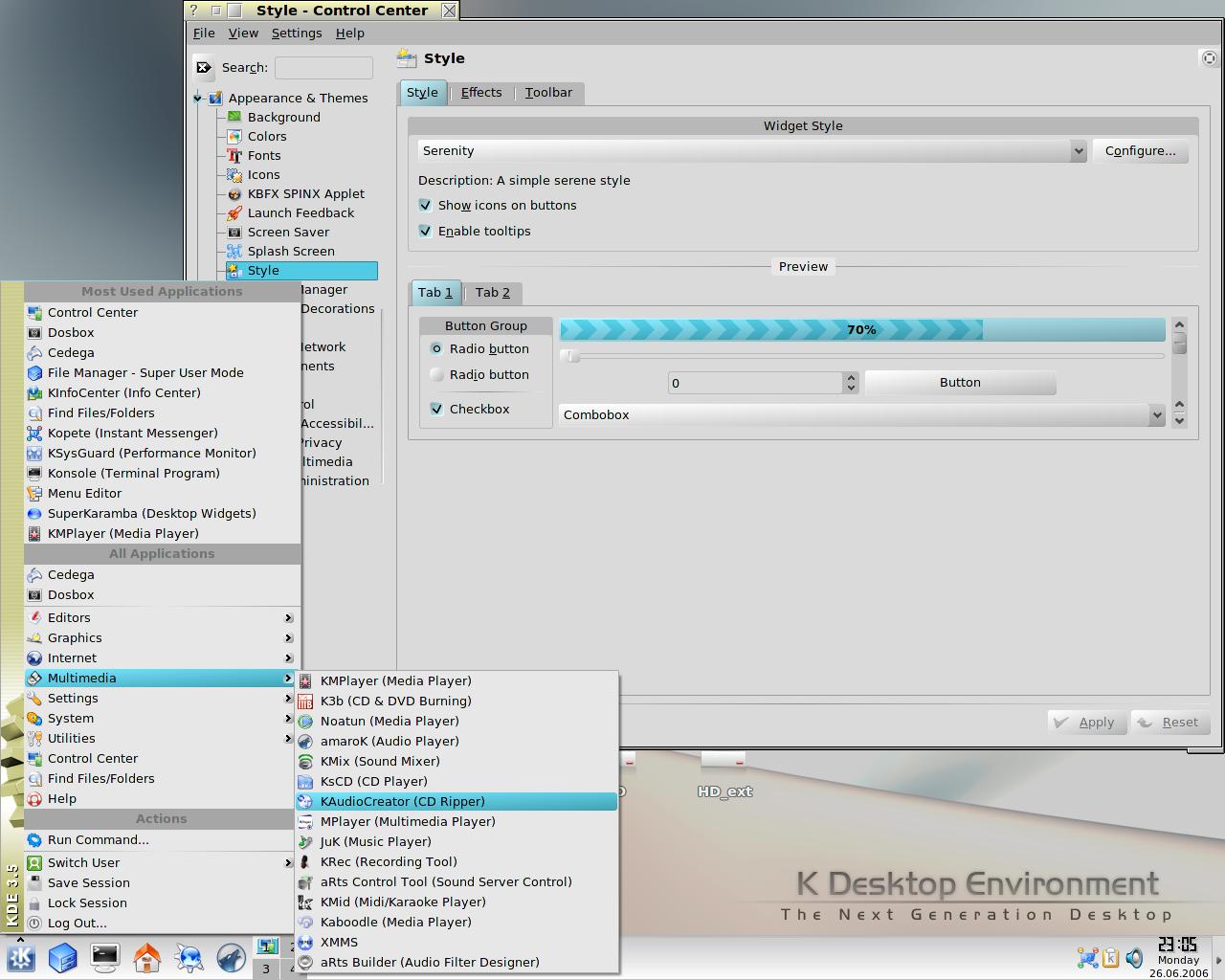The height and width of the screenshot is (980, 1225).
Task: Switch to preview Tab 2
Action: click(493, 293)
